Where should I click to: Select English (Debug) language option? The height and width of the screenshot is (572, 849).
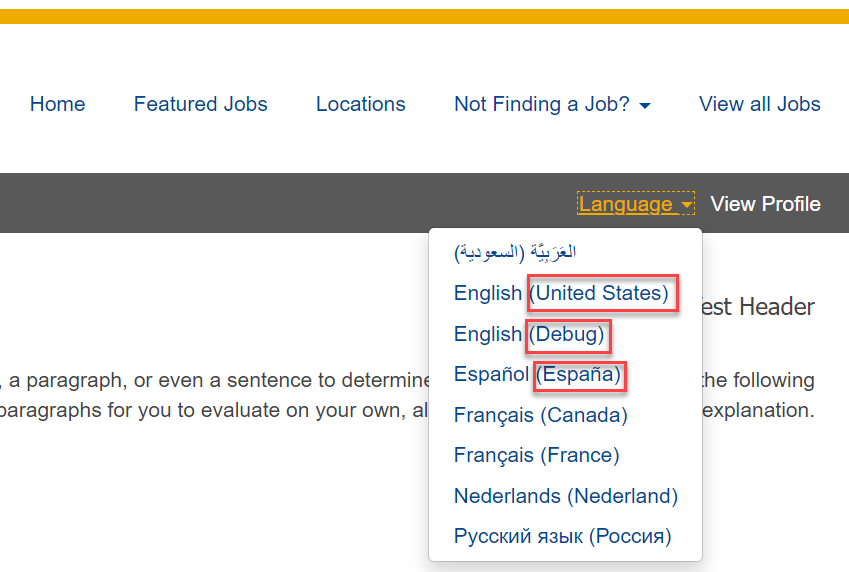pos(529,334)
